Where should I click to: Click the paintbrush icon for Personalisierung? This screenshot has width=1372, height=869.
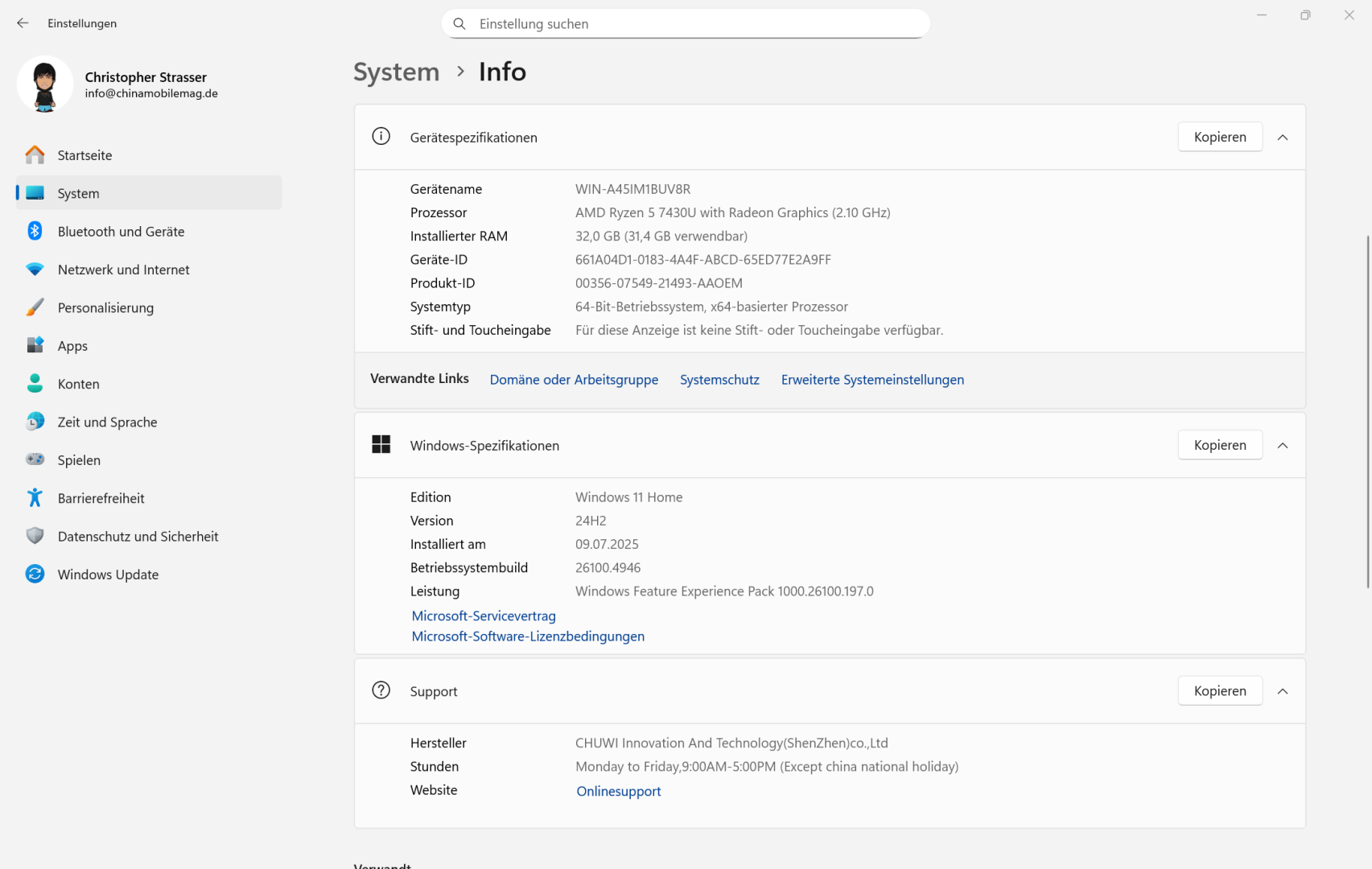point(35,307)
